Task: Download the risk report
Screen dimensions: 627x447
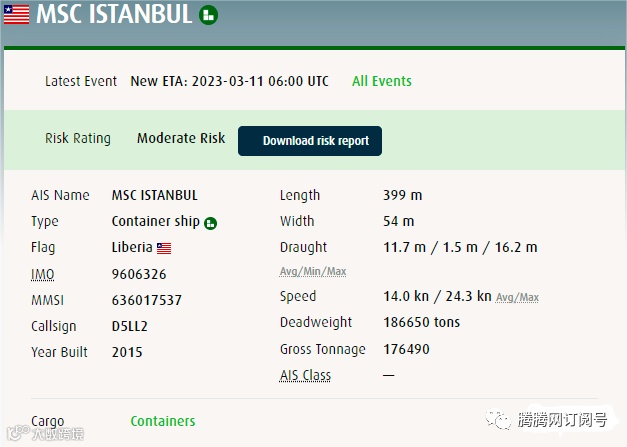Action: pos(310,141)
